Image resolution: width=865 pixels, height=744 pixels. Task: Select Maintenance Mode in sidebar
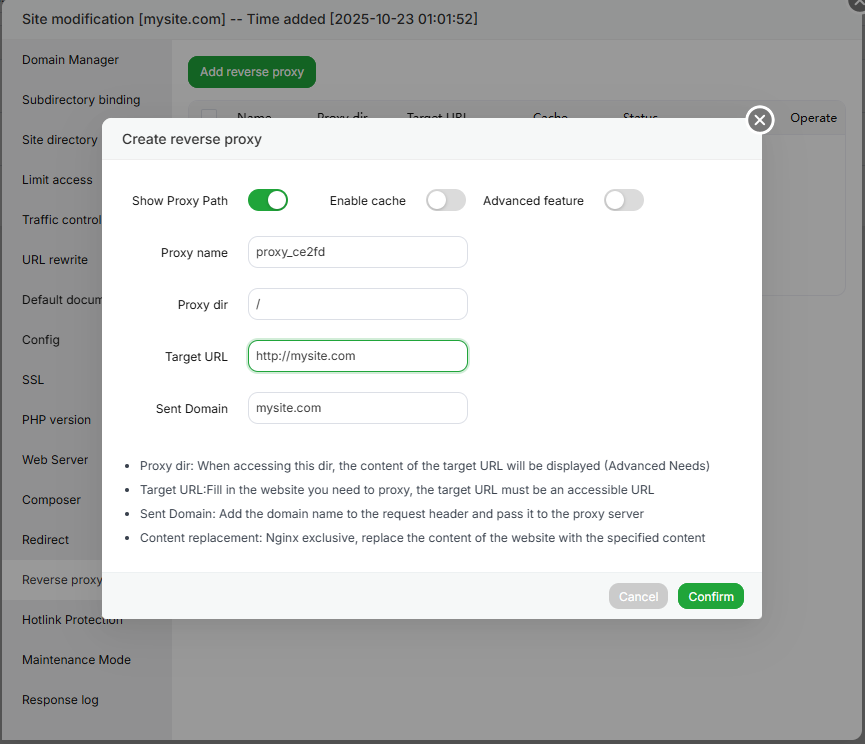click(x=76, y=660)
